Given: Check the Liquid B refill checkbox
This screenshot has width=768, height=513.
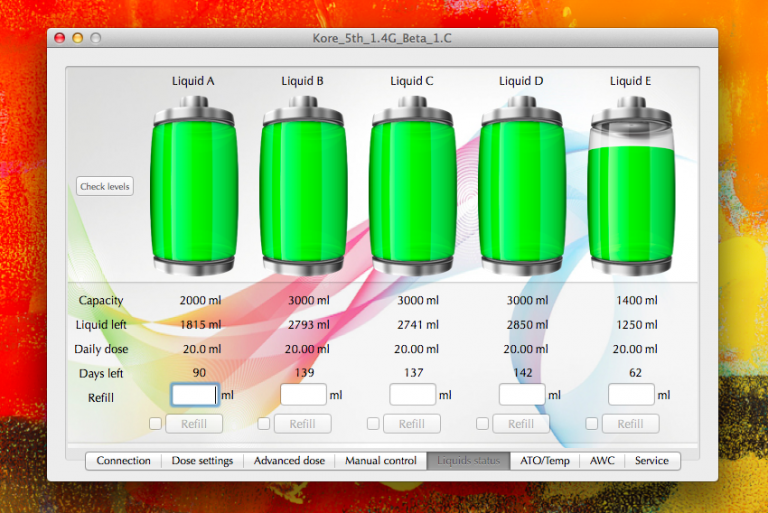Looking at the screenshot, I should pos(264,424).
